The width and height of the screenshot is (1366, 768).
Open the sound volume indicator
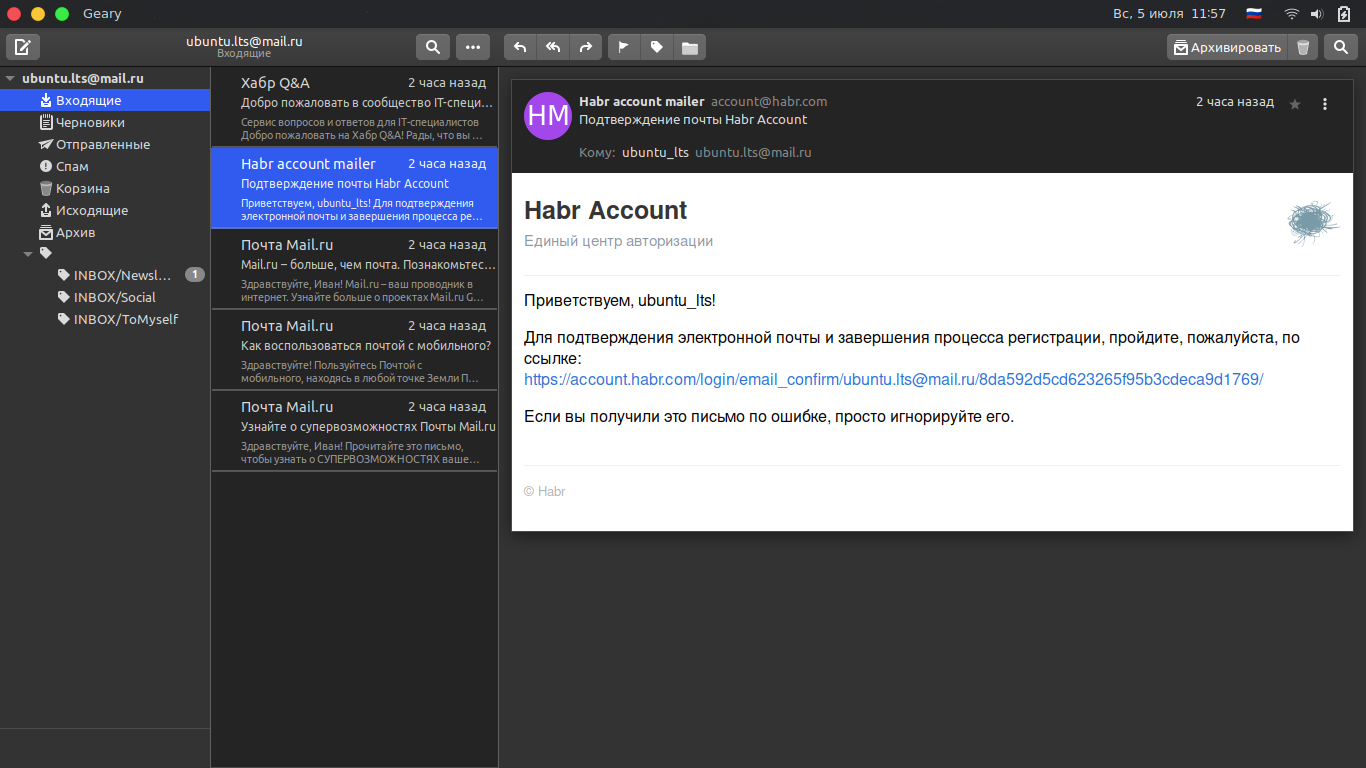[1317, 14]
